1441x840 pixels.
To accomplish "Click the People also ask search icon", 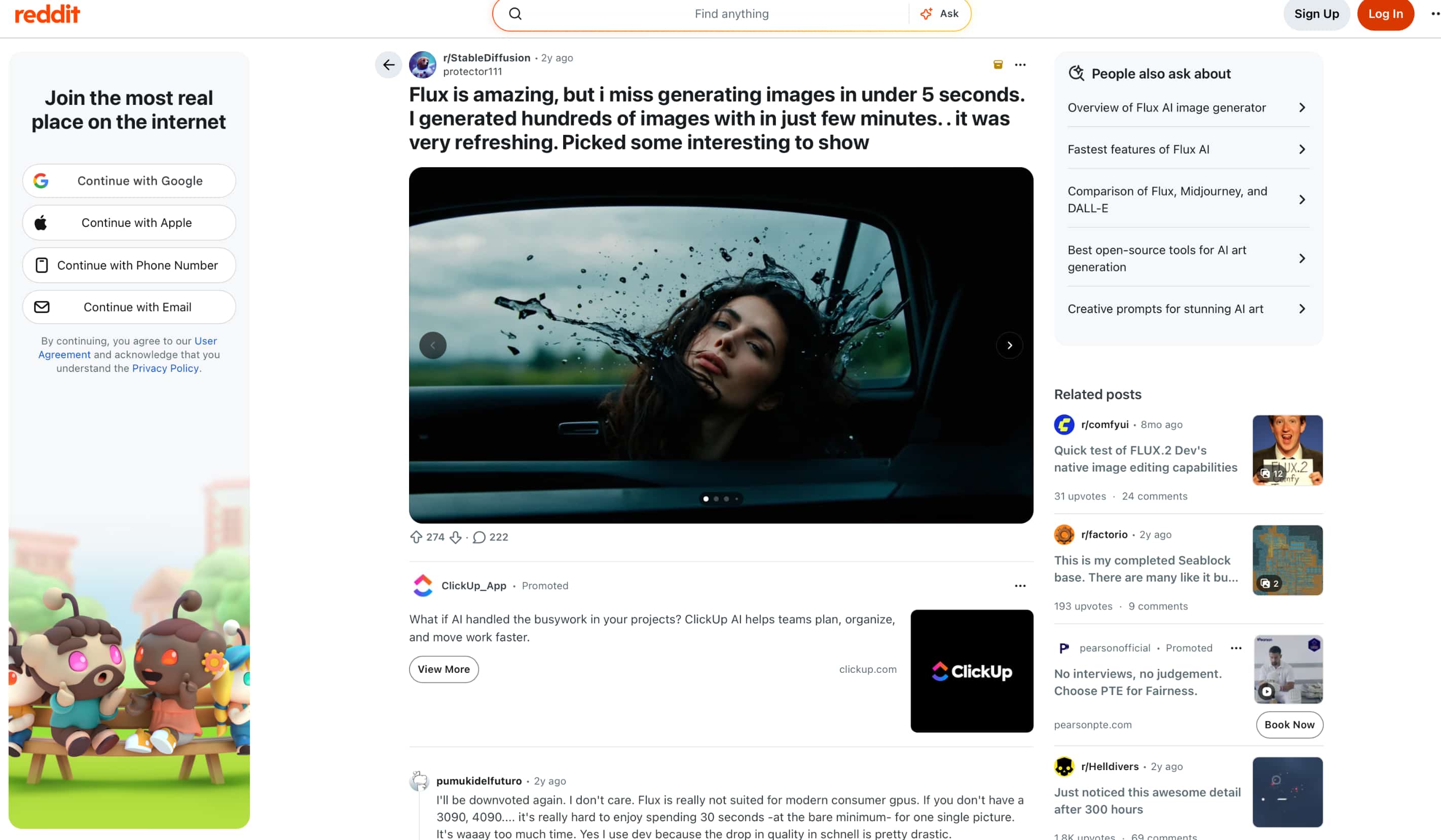I will pyautogui.click(x=1076, y=73).
